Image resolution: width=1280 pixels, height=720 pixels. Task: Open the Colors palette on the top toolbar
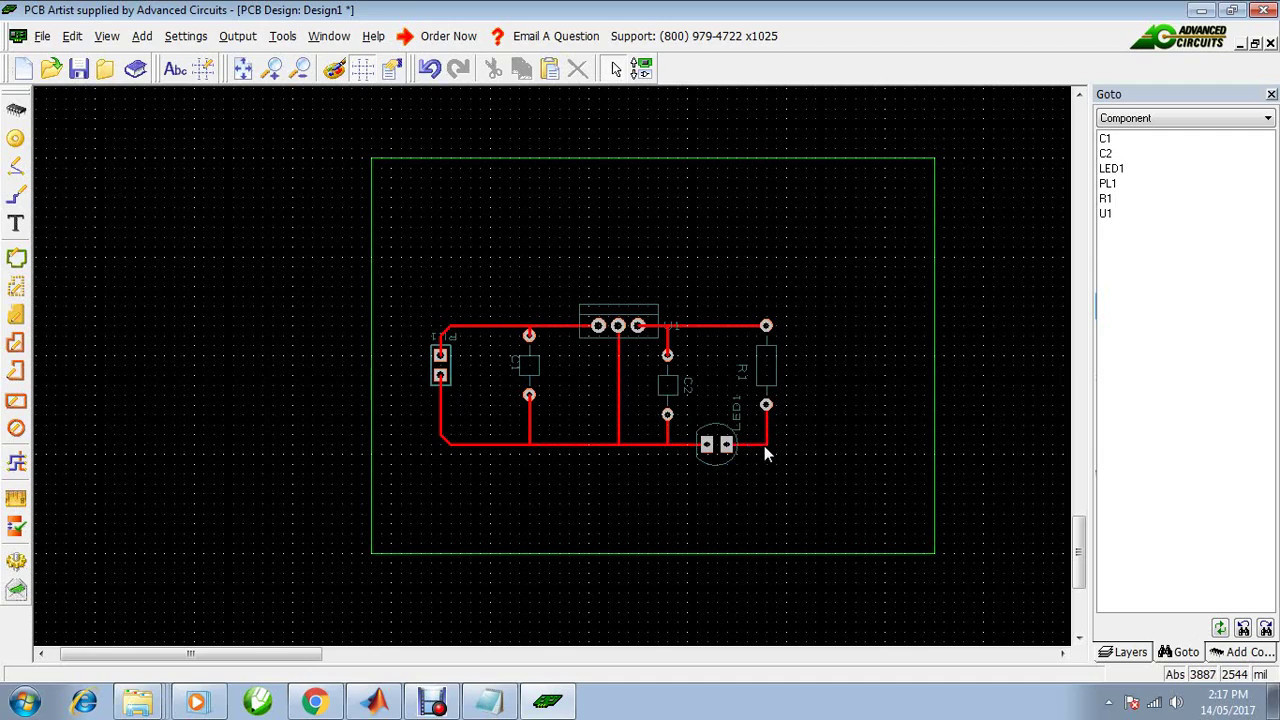coord(334,68)
